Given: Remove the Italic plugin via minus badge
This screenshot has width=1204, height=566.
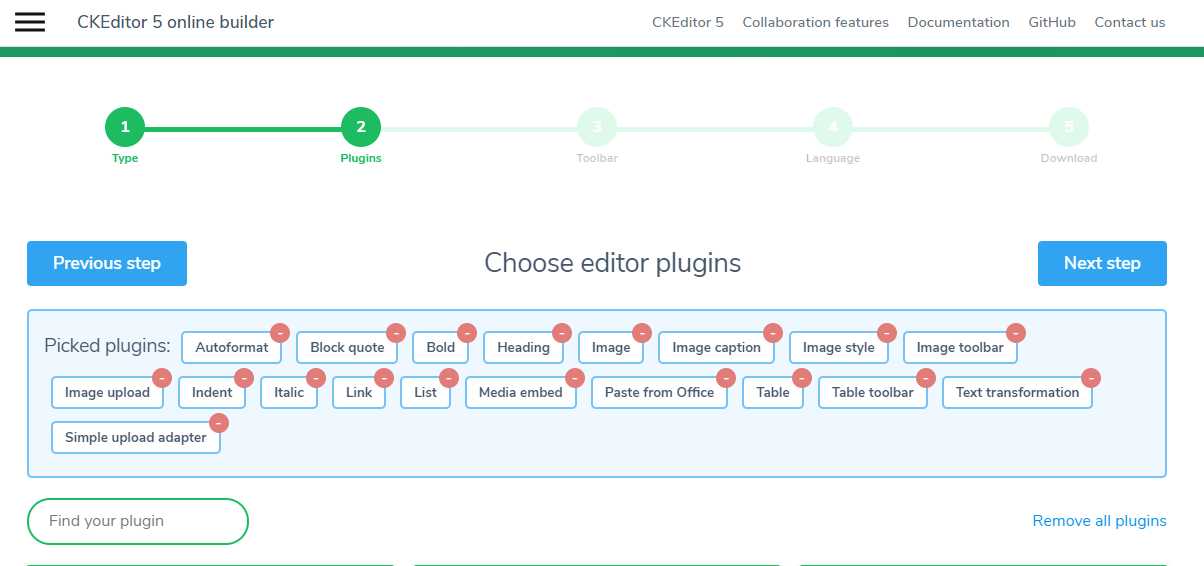Looking at the screenshot, I should pos(316,378).
